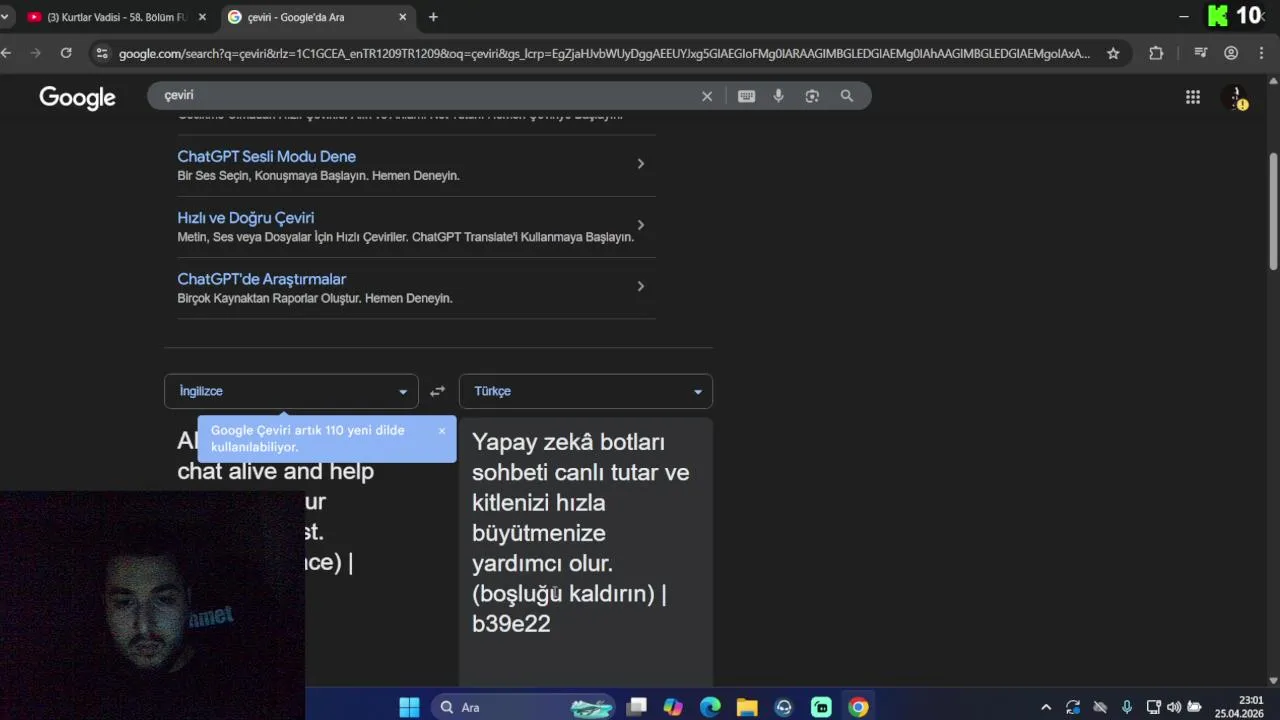Click text "Bir Ses Seçin, Konuşmaya Başlayın. Hemen Deneyin."
The image size is (1280, 720).
coord(318,176)
